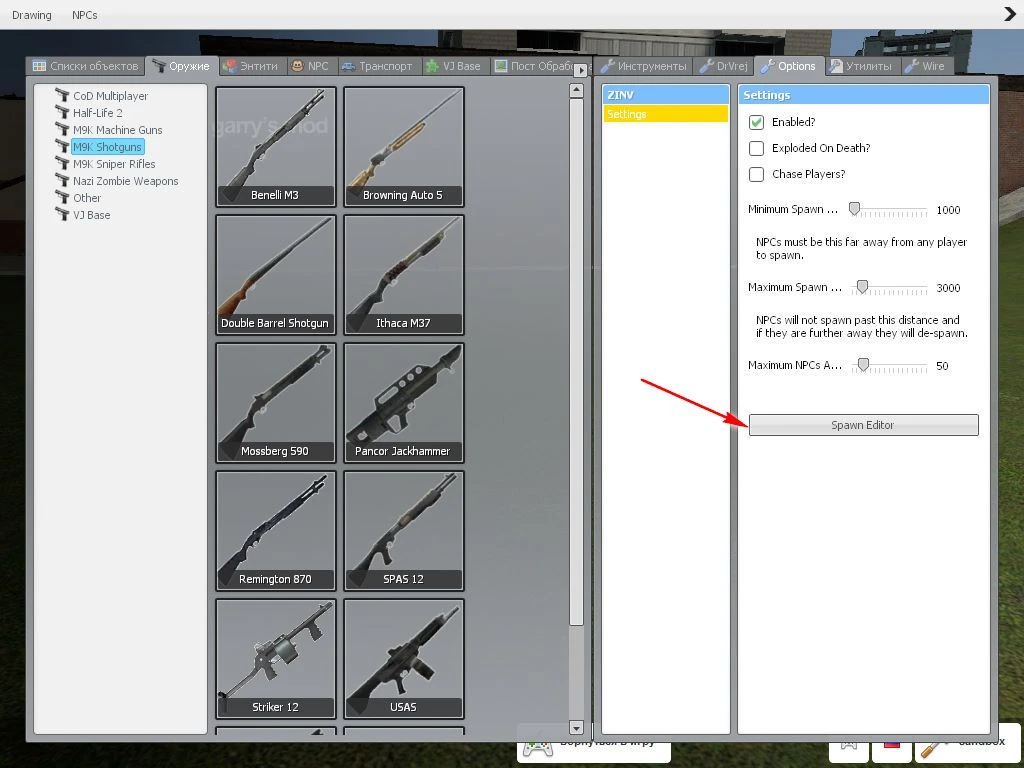
Task: Open the VJ Base weapon category
Action: 91,215
